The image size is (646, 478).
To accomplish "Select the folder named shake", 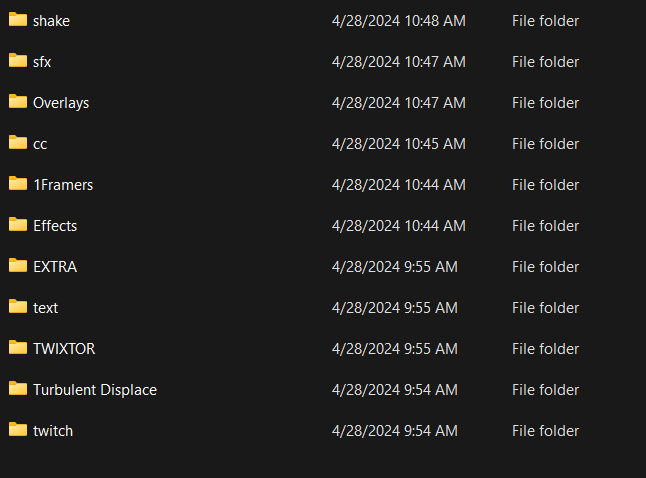I will pos(51,21).
